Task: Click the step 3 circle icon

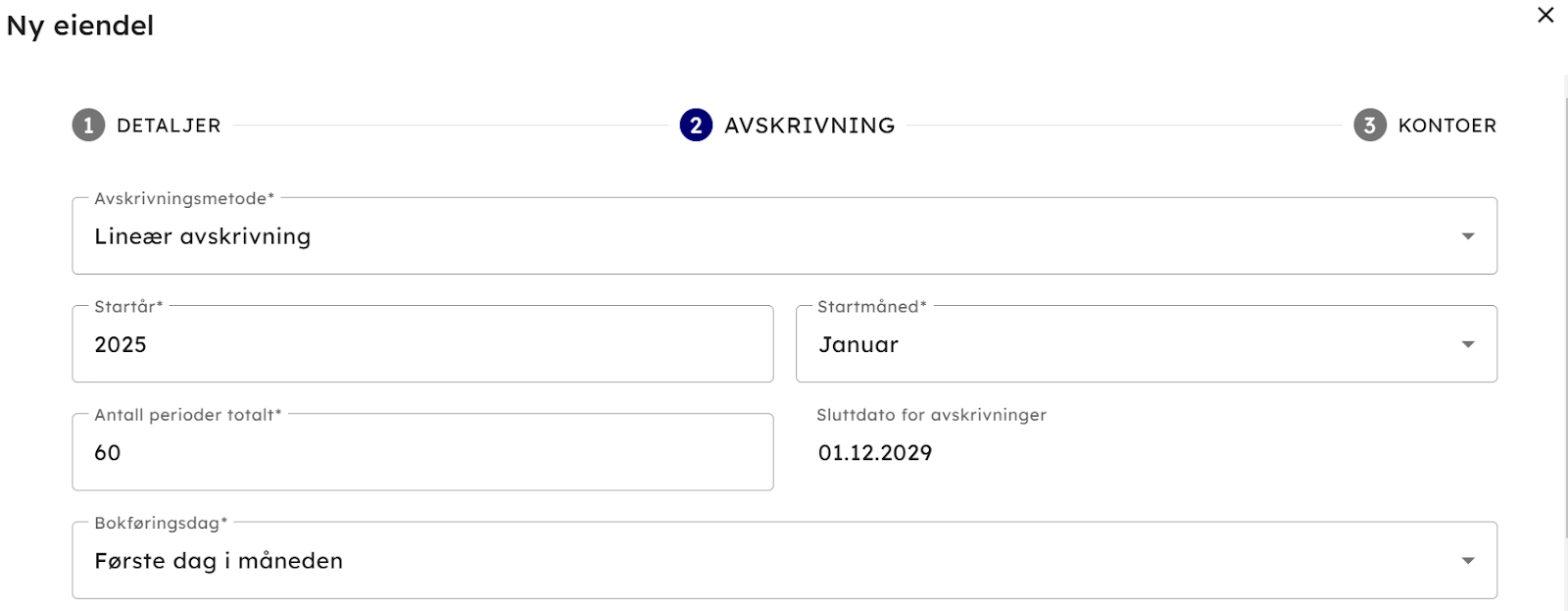Action: pos(1369,126)
